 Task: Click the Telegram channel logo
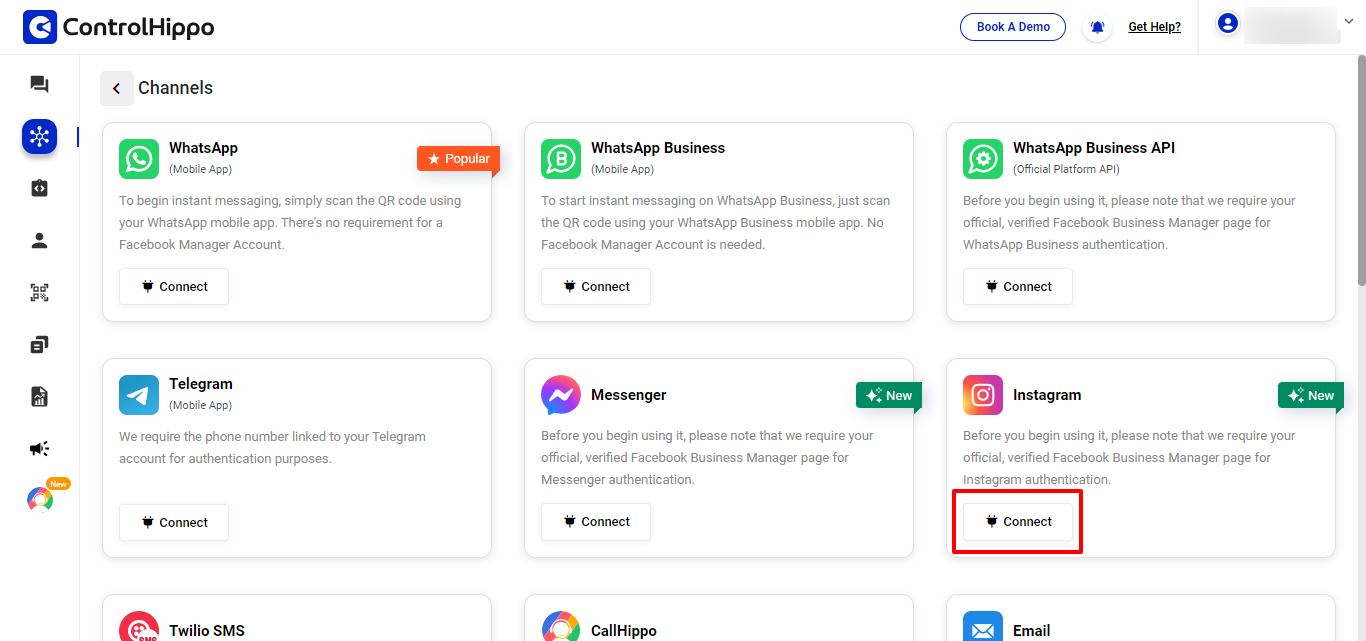(139, 395)
